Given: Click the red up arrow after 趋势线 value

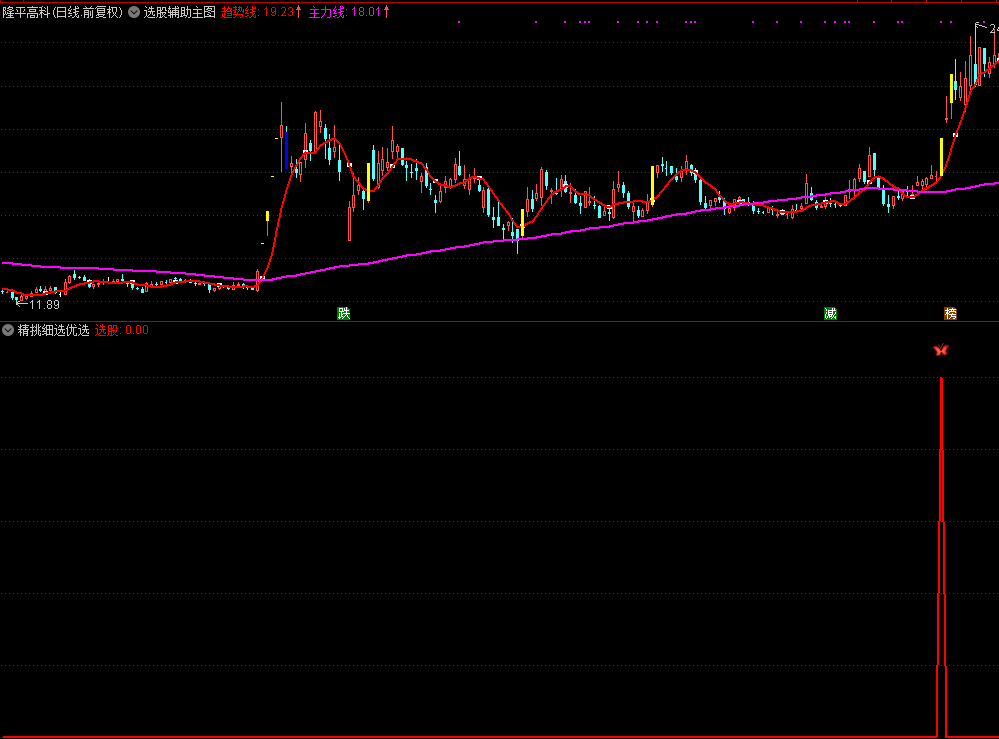Looking at the screenshot, I should coord(299,12).
